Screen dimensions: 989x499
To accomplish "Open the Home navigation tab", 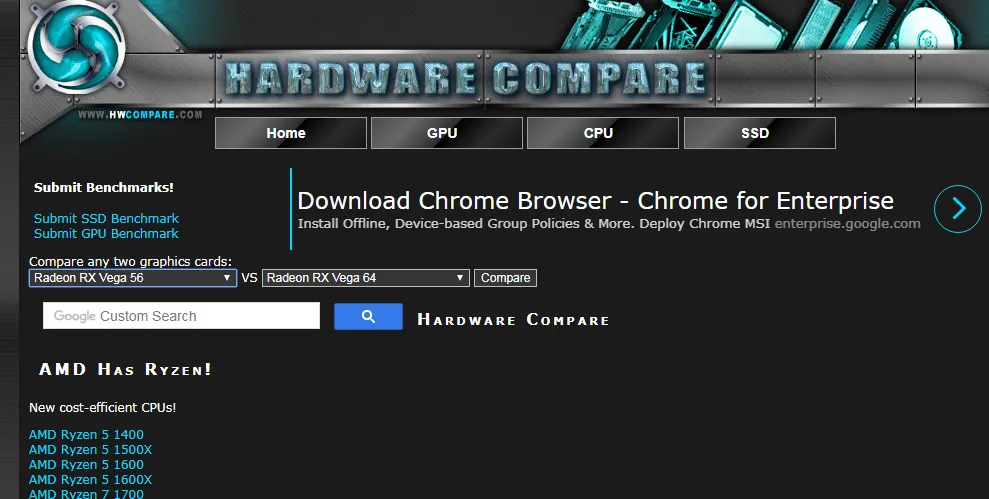I will [x=291, y=133].
